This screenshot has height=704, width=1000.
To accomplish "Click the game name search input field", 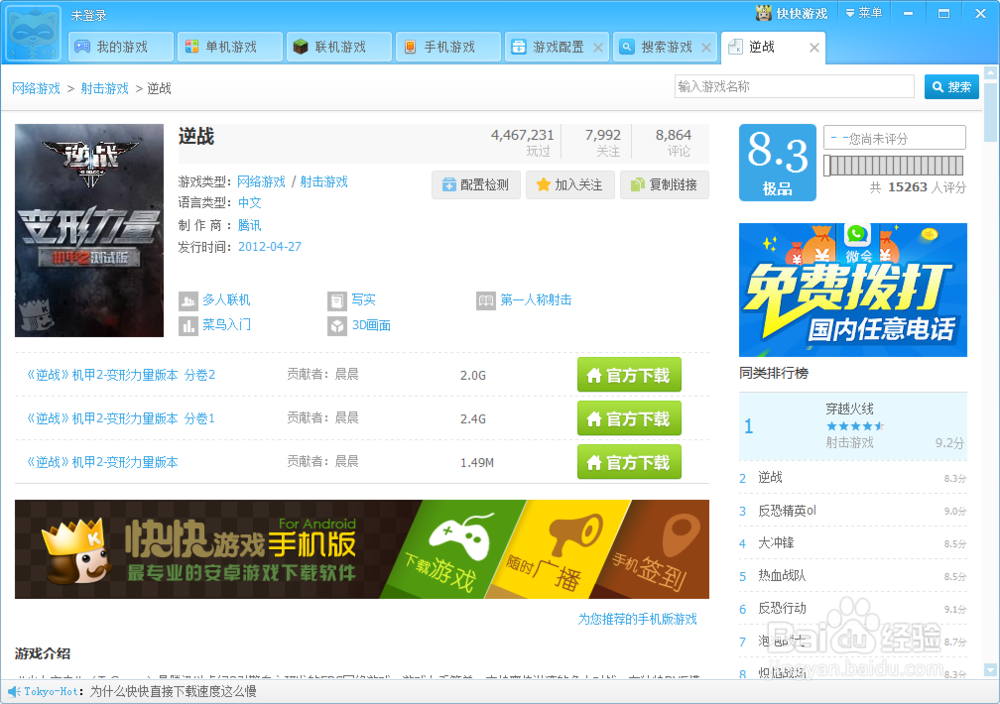I will click(x=795, y=87).
